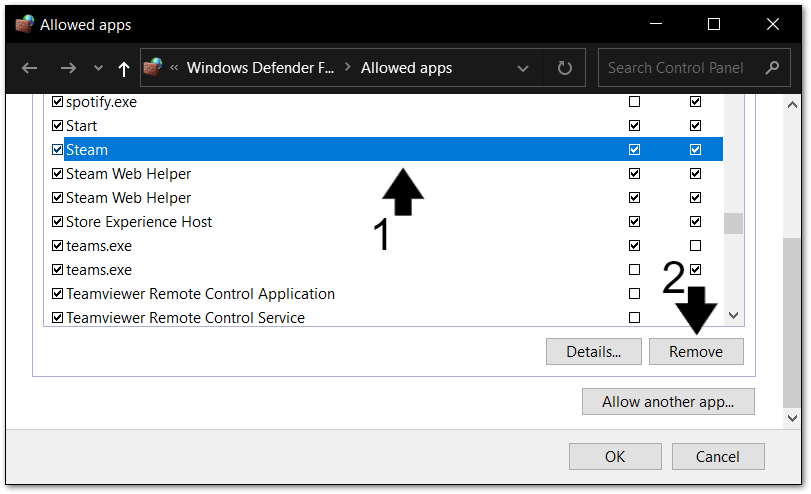Viewport: 811px width, 494px height.
Task: Toggle Public checkbox for Store Experience Host
Action: click(x=695, y=221)
